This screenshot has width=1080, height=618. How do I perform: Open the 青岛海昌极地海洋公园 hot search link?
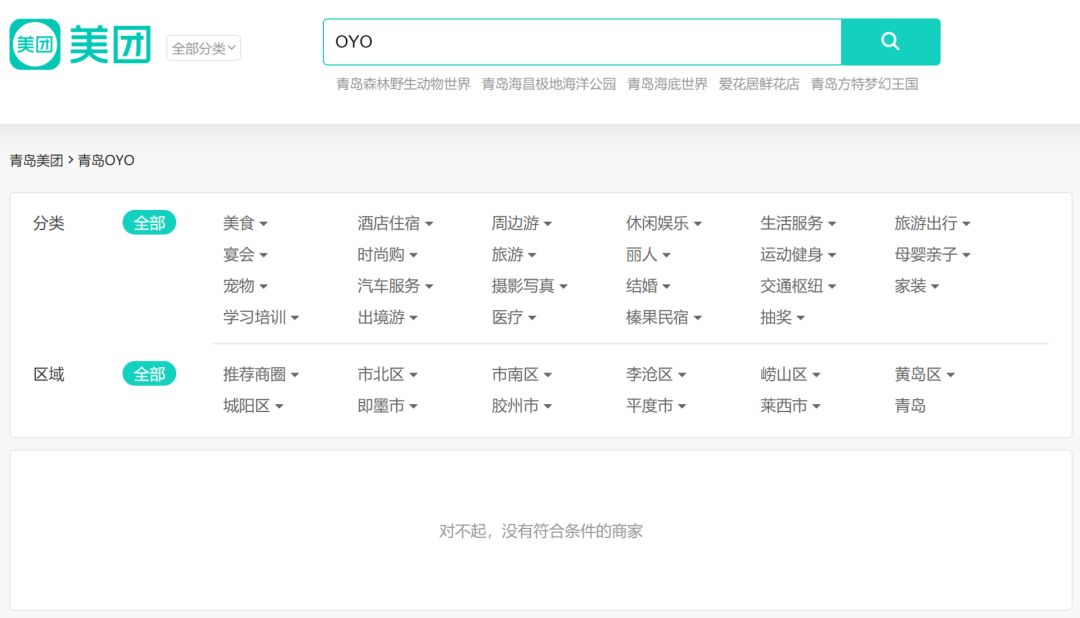click(551, 84)
